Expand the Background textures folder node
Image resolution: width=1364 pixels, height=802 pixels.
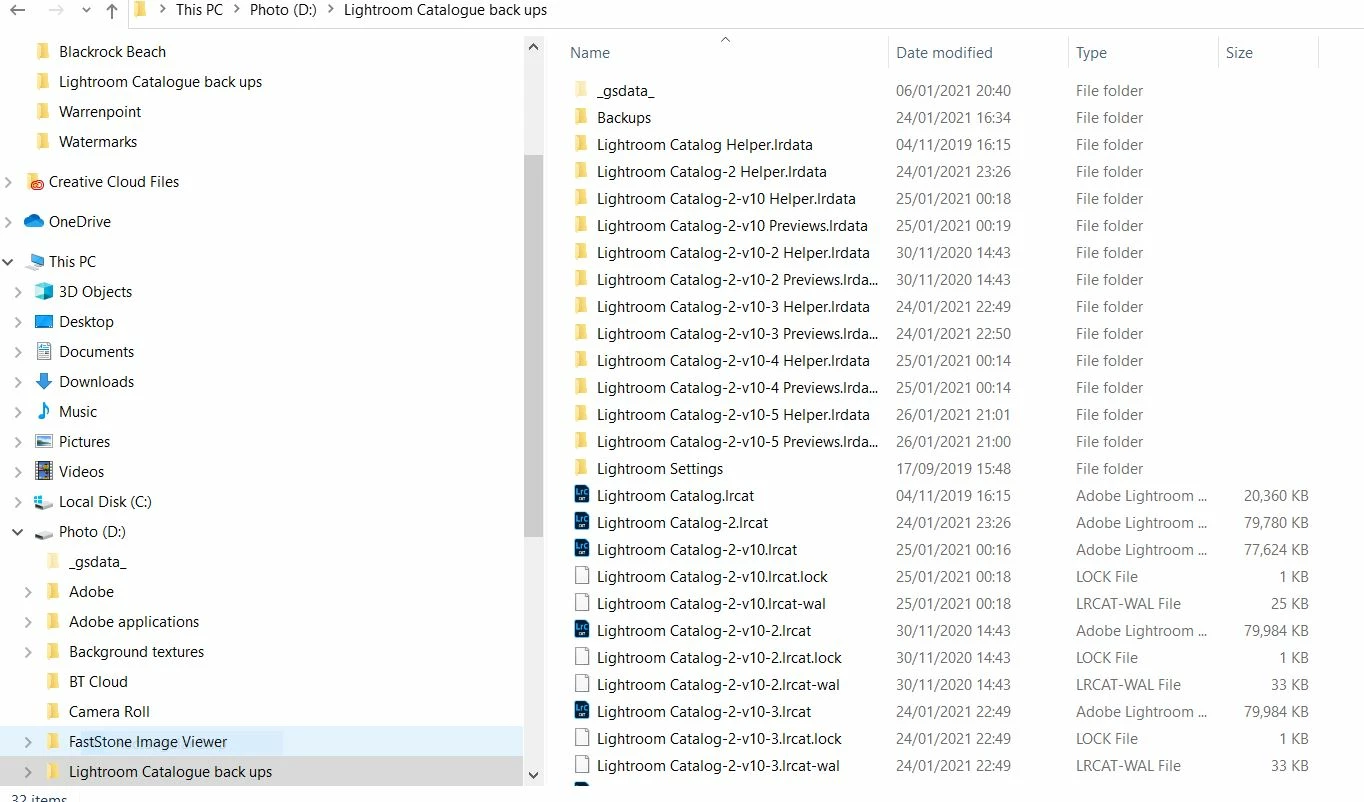28,652
